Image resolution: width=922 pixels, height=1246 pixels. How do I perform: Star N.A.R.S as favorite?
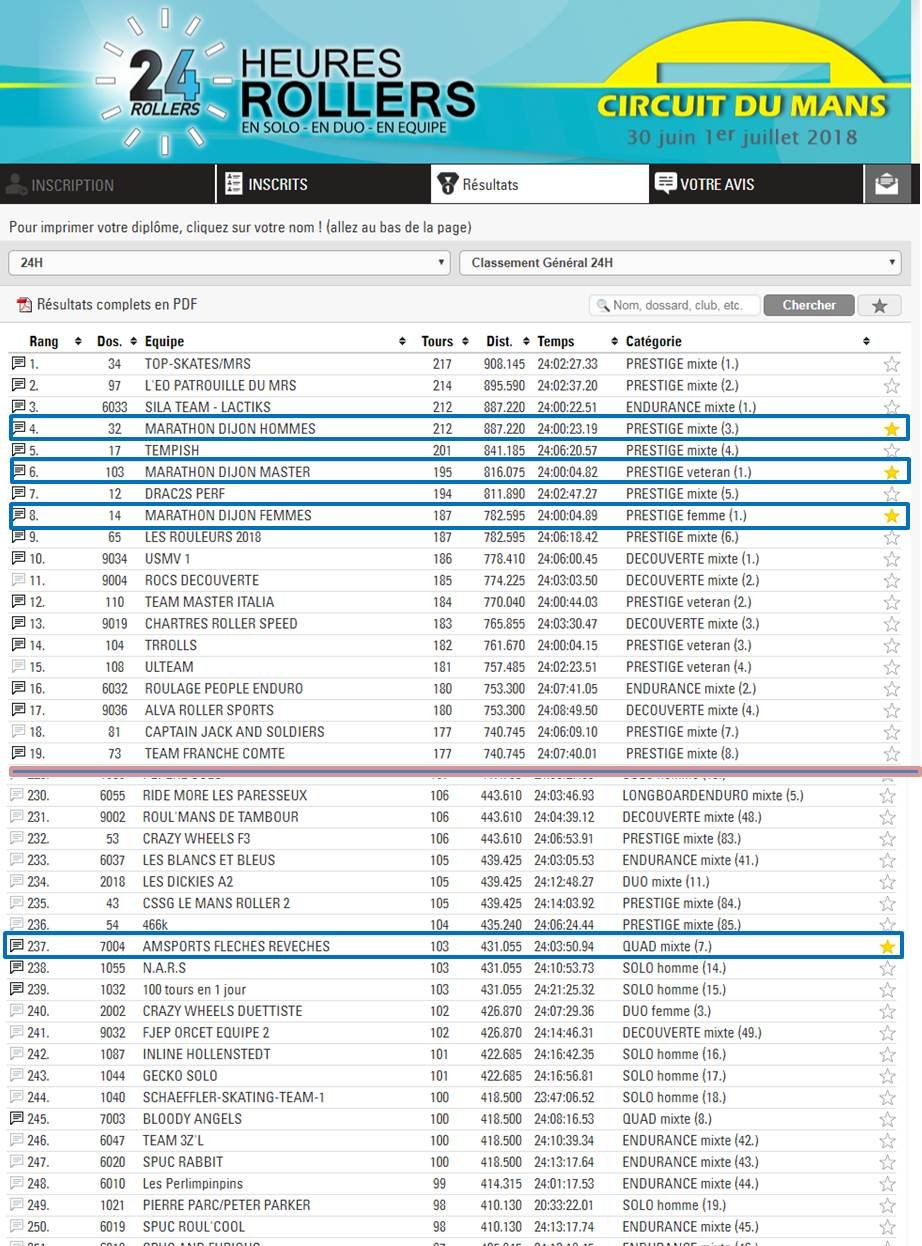(887, 968)
